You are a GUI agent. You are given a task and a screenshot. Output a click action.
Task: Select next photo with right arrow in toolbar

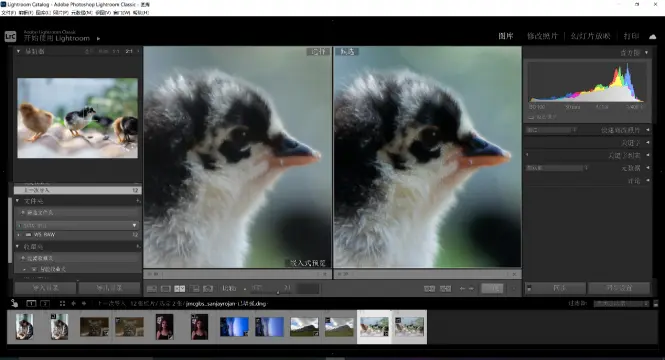[x=471, y=289]
